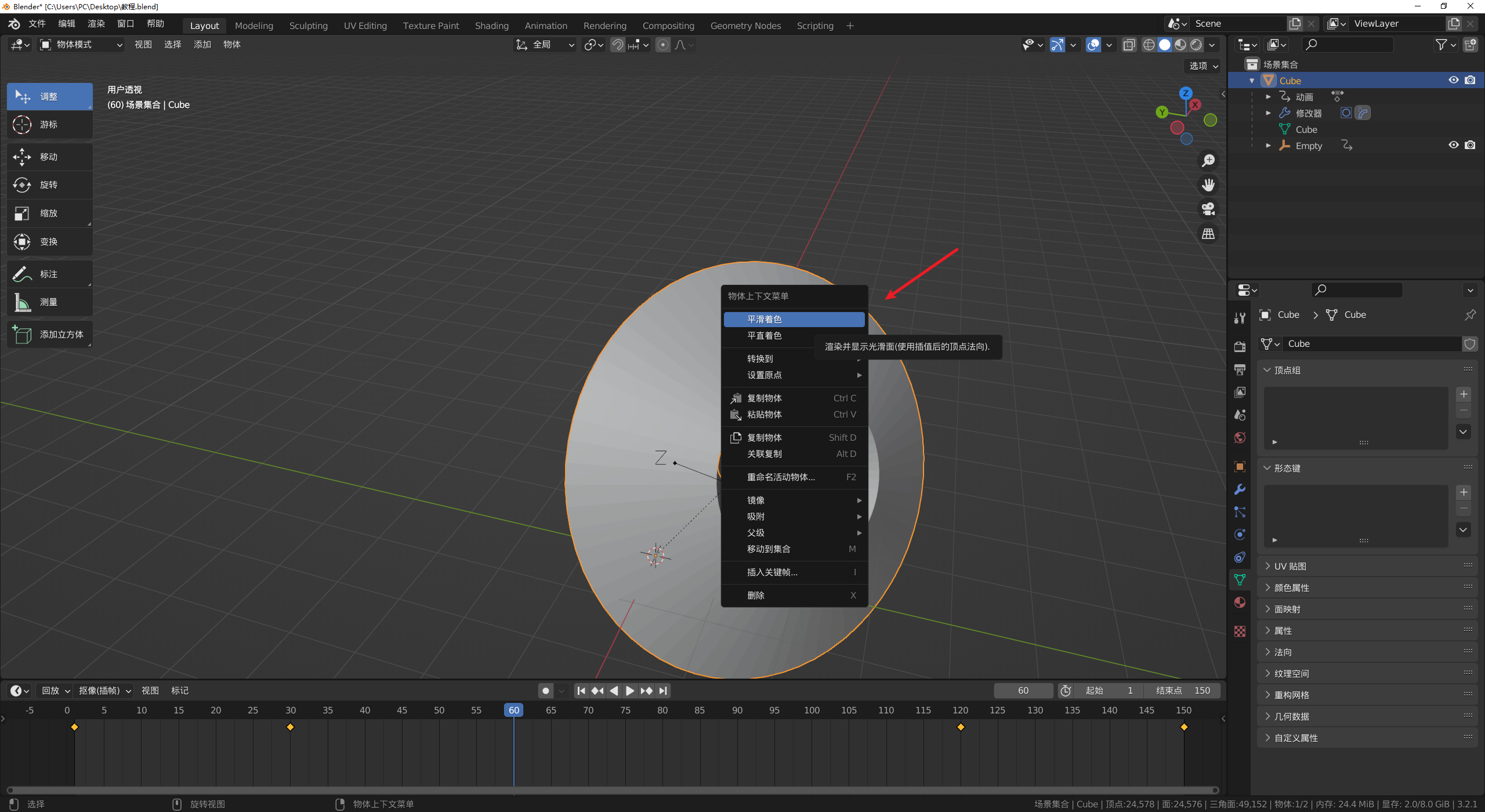The width and height of the screenshot is (1485, 812).
Task: Click the keyframe diamond at frame 30
Action: point(291,727)
